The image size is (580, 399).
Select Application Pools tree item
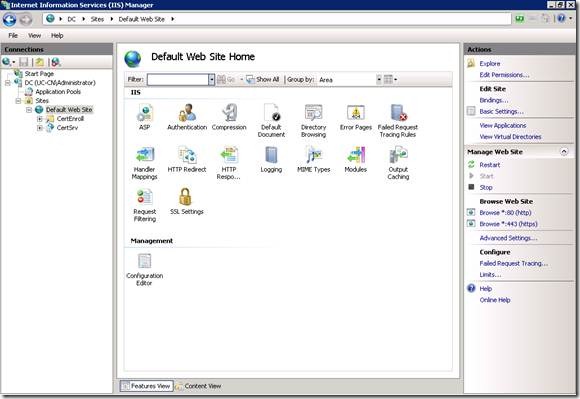[58, 92]
